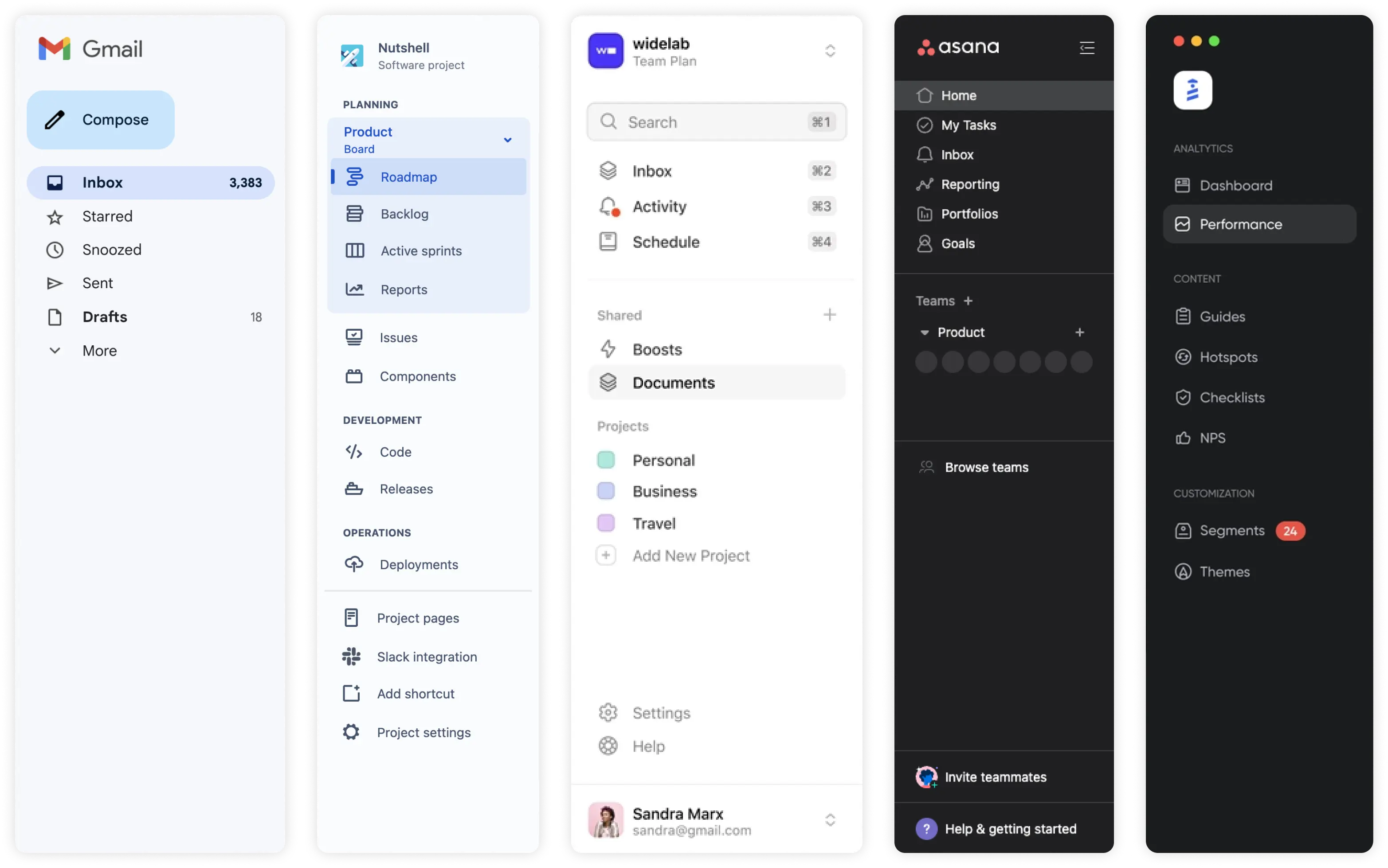
Task: Select the Backlog icon in planning section
Action: (354, 213)
